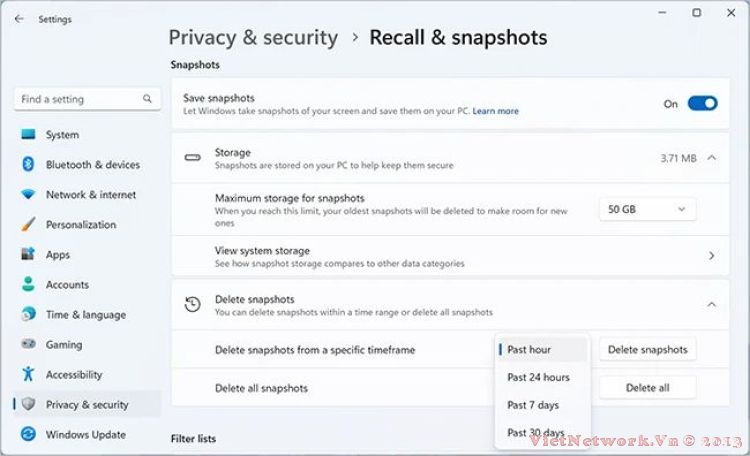This screenshot has width=750, height=456.
Task: Click the Gaming controller icon
Action: pyautogui.click(x=28, y=345)
